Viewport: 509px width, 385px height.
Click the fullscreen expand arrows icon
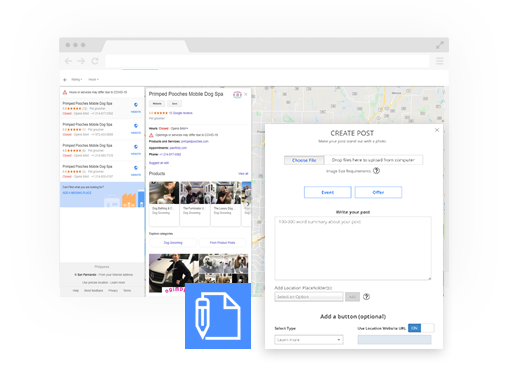(440, 45)
